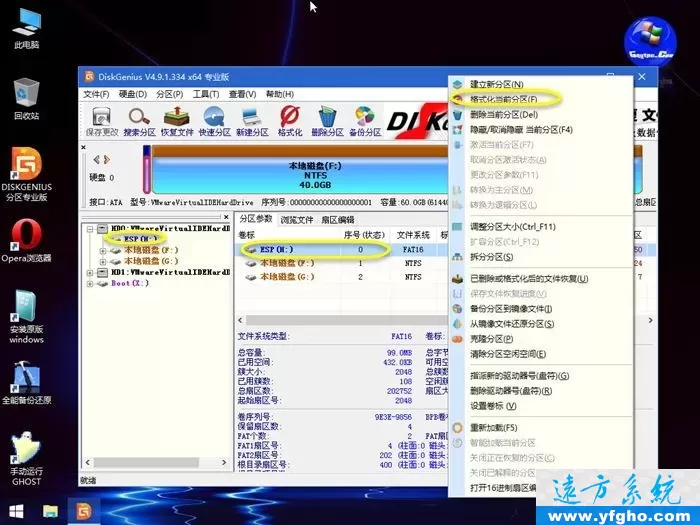Open 安装原版windows desktop shortcut
Viewport: 700px width, 525px height.
pos(26,317)
